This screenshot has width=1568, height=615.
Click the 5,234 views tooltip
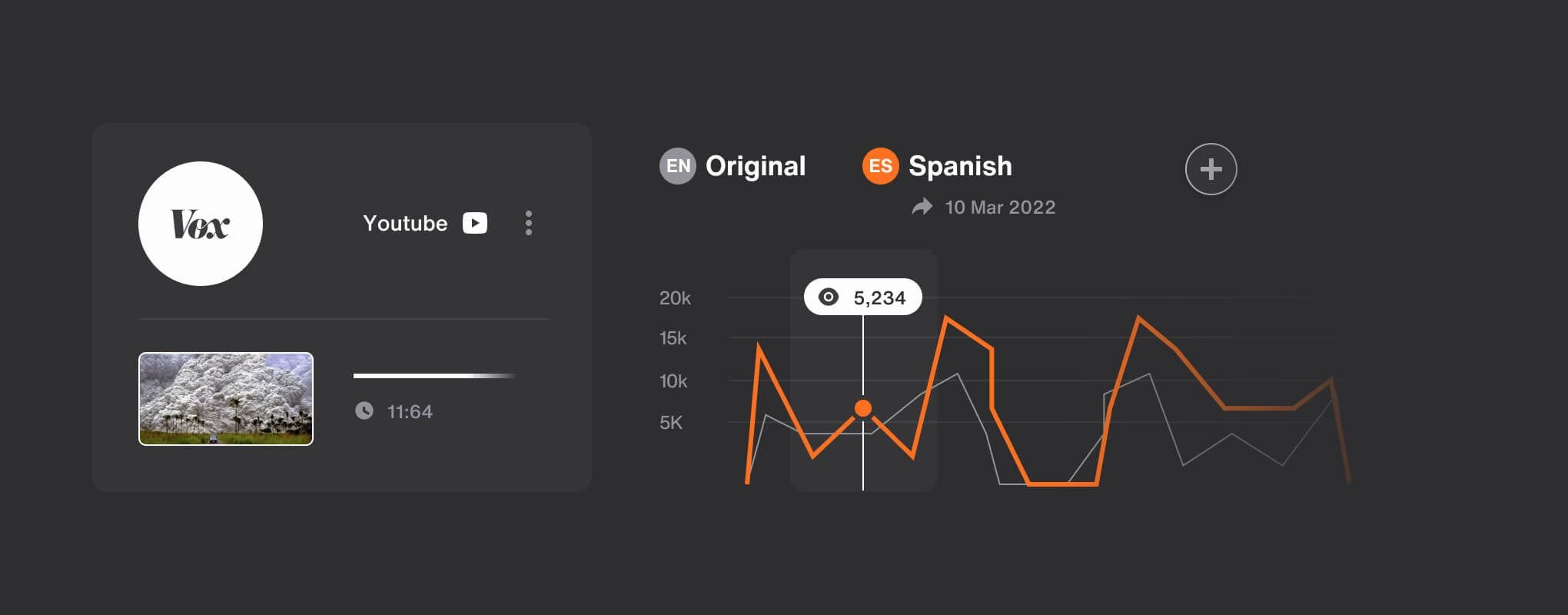click(x=863, y=297)
